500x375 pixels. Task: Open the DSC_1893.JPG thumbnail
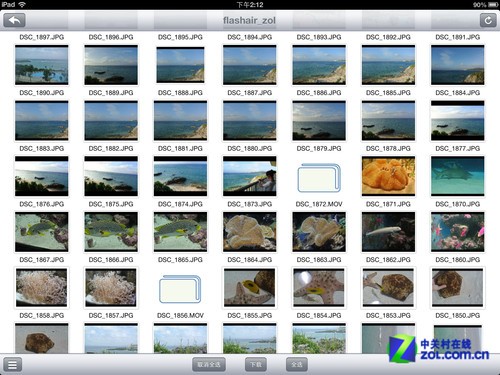tap(319, 65)
